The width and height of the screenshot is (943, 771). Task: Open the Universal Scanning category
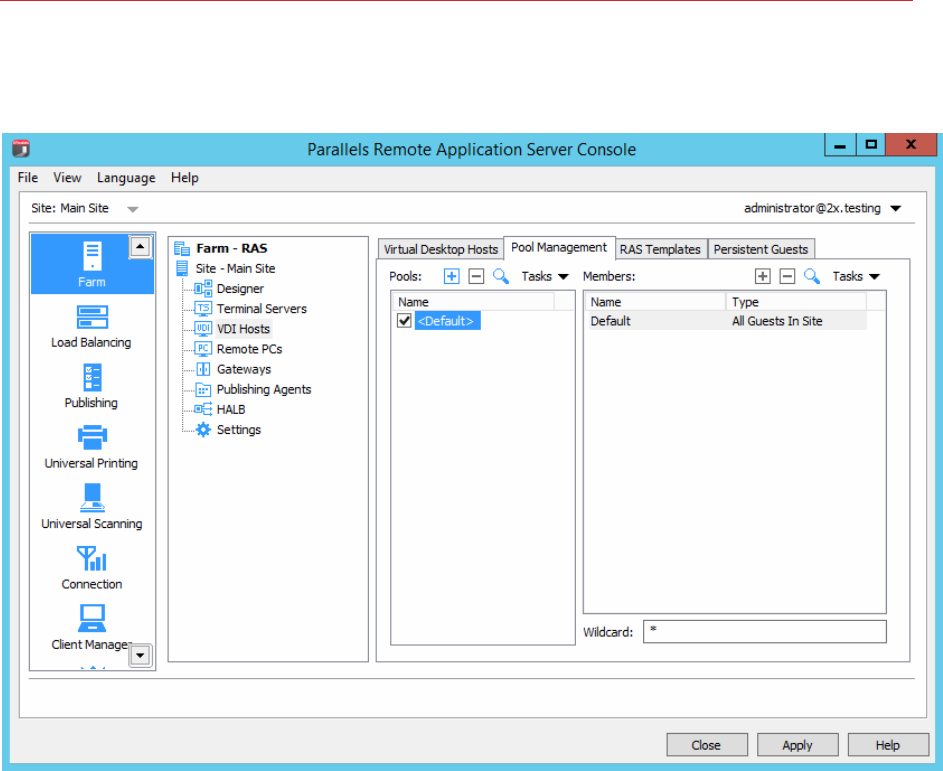[x=91, y=508]
